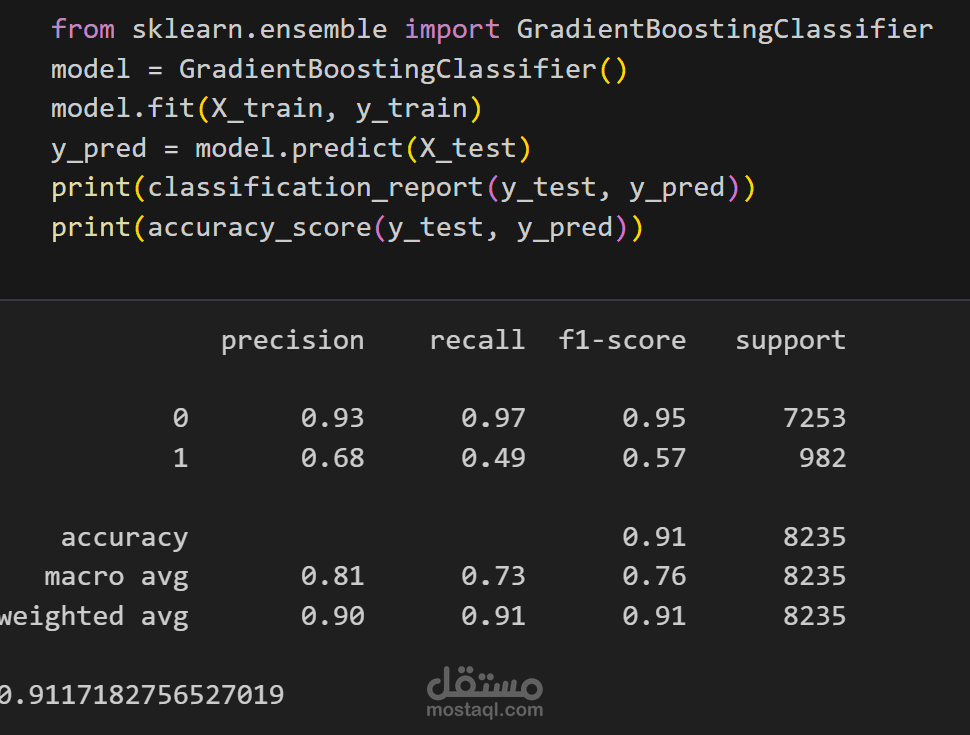This screenshot has width=970, height=735.
Task: Click the support column header
Action: pyautogui.click(x=790, y=342)
